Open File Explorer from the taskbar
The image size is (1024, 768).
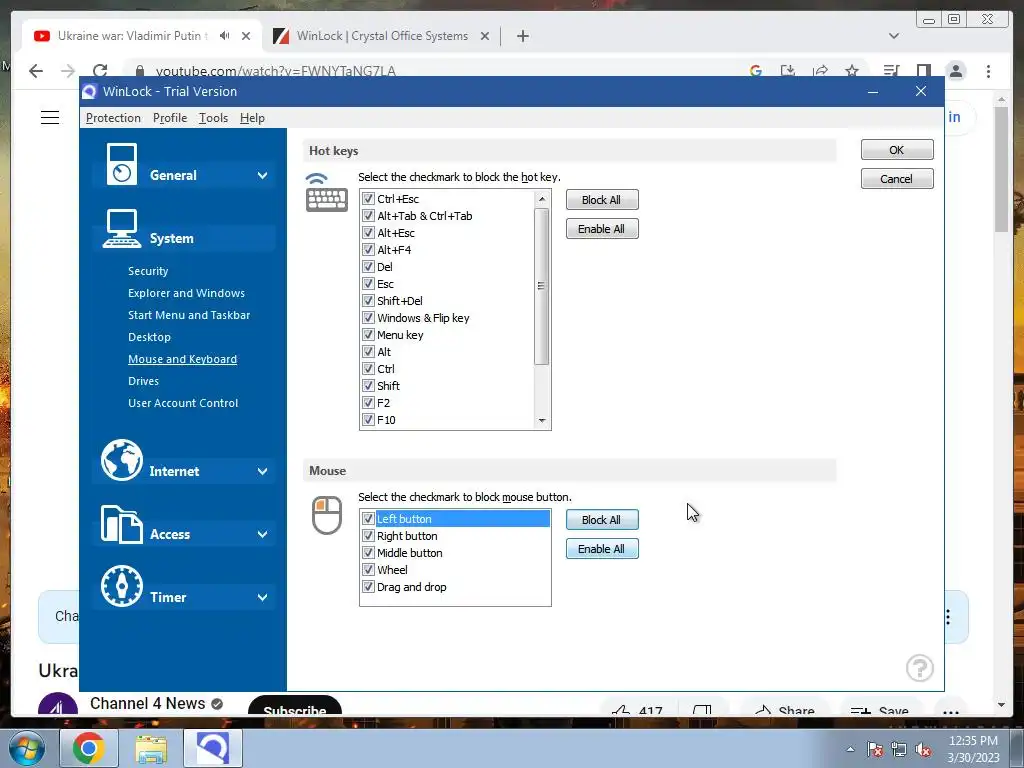tap(151, 748)
